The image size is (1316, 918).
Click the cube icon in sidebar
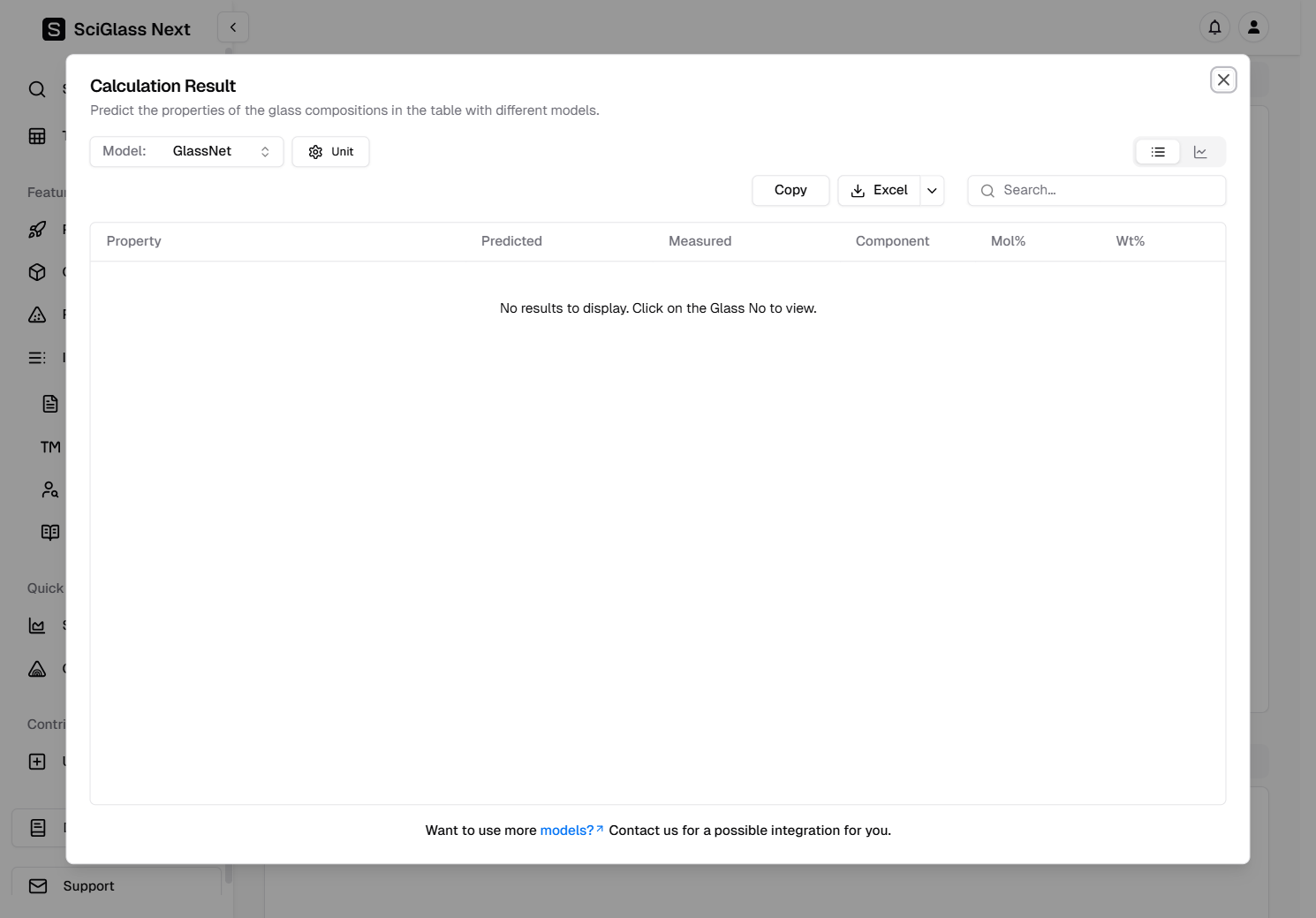coord(37,272)
